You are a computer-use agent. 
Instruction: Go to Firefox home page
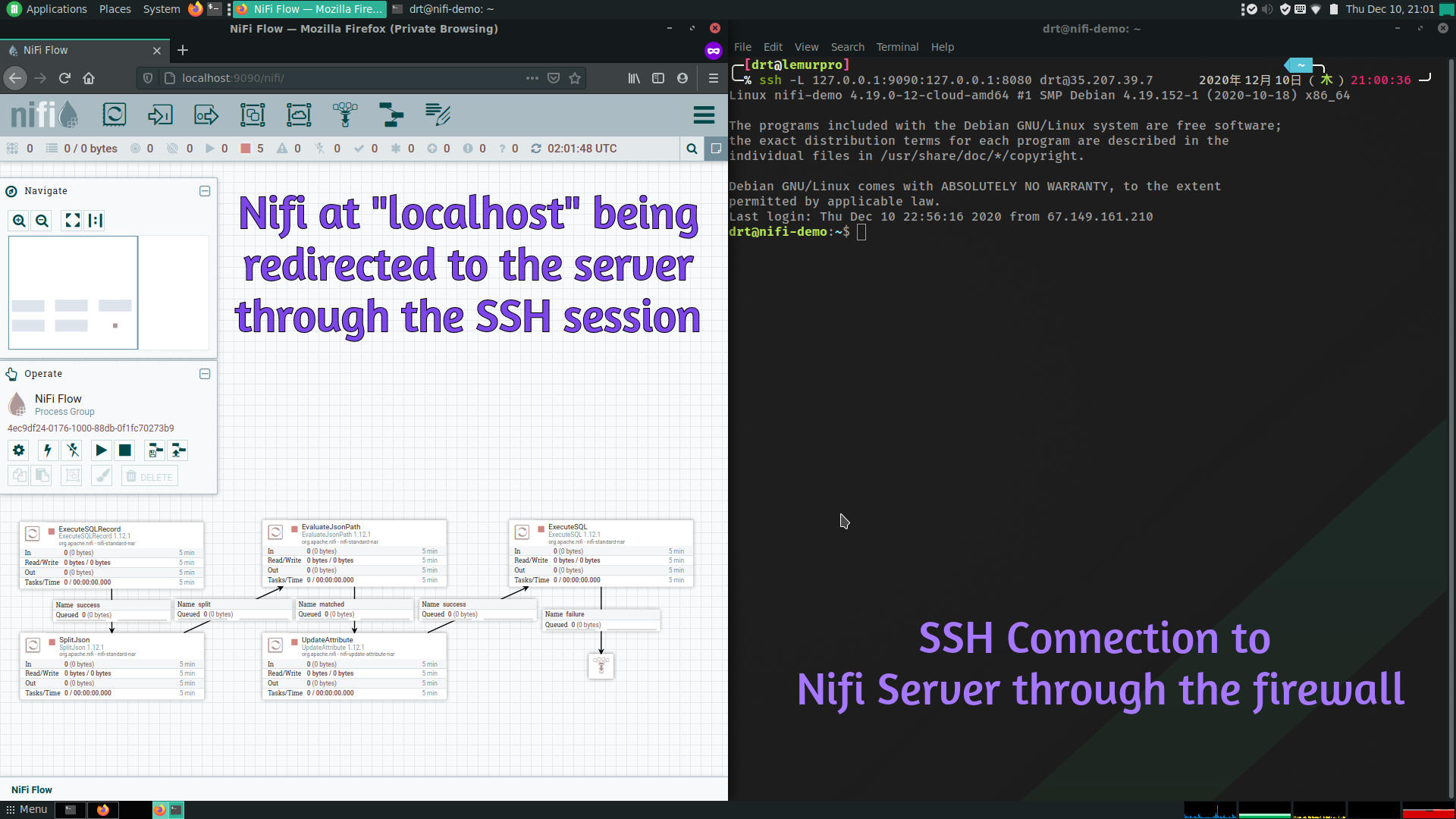(89, 78)
